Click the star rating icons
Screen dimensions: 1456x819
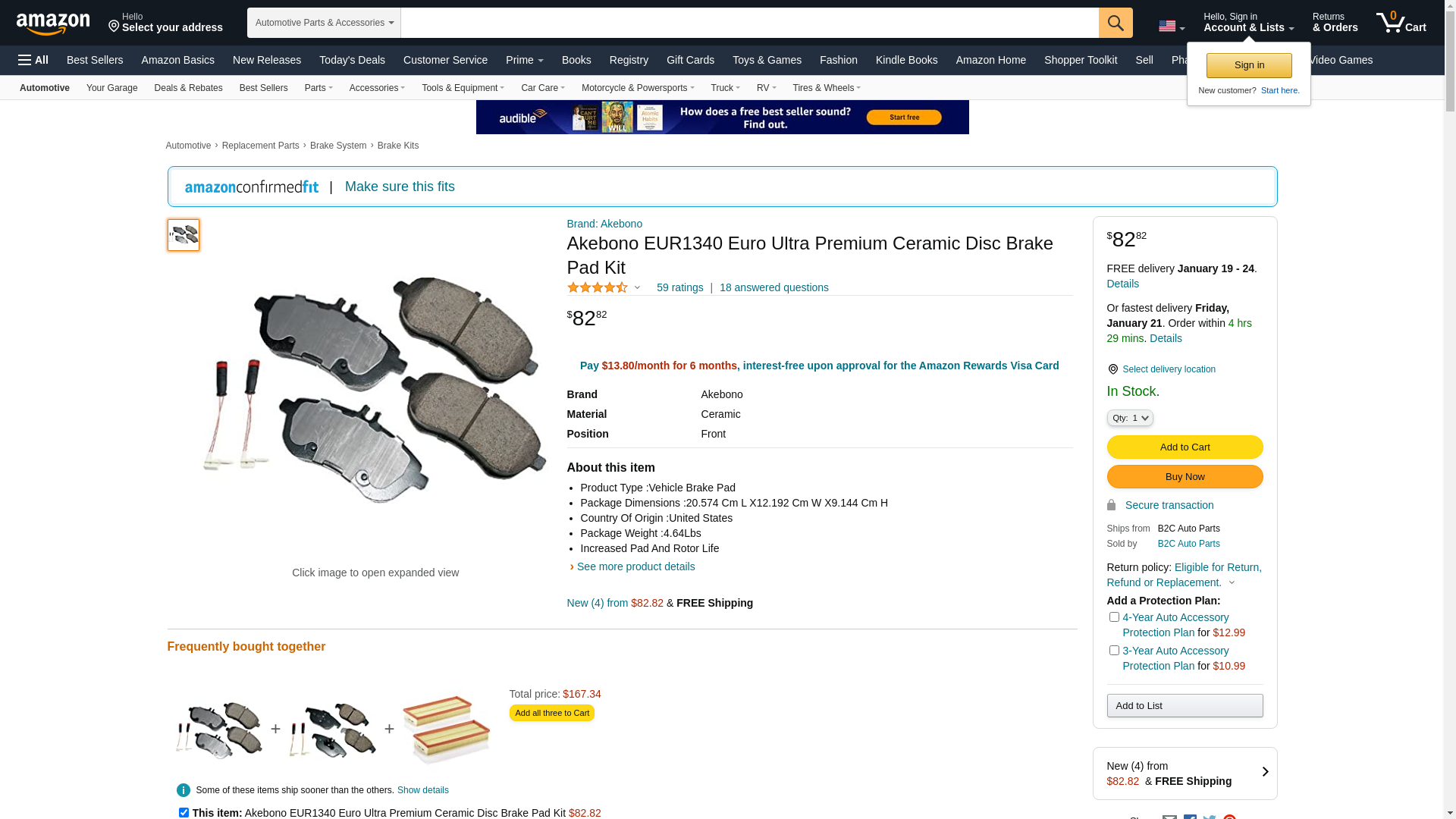click(598, 287)
